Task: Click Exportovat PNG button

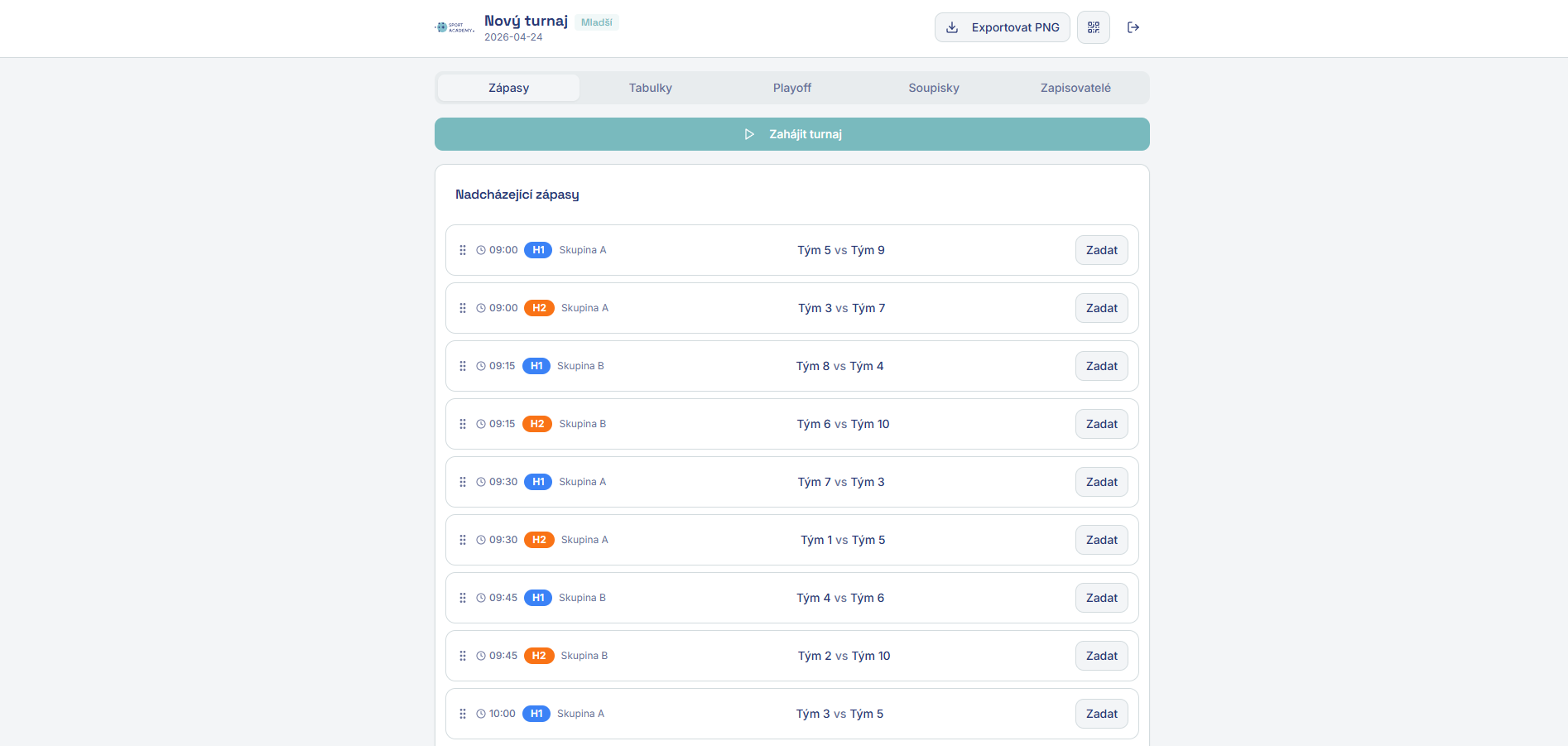Action: click(x=1003, y=27)
